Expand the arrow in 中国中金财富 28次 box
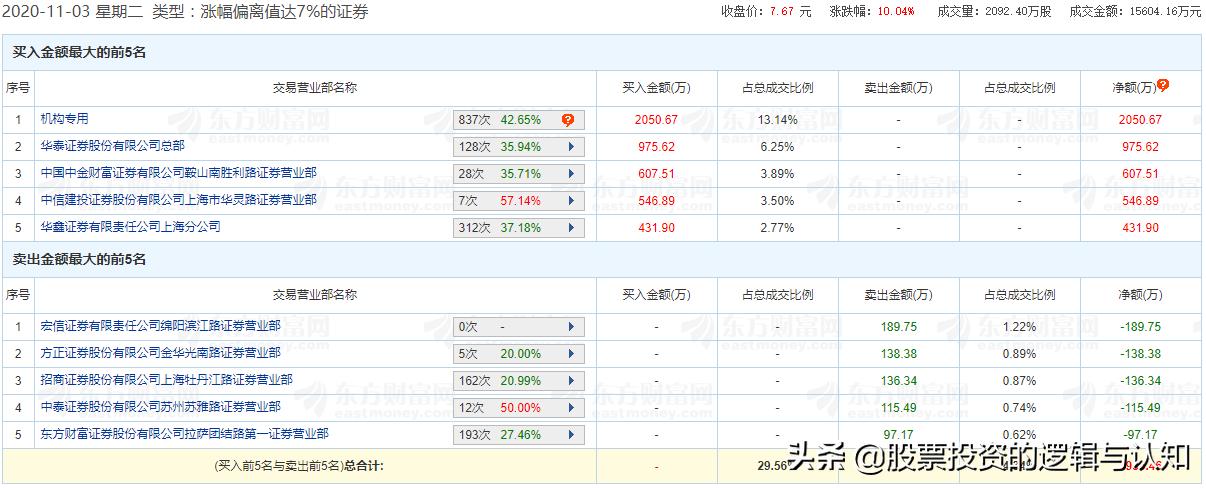Viewport: 1206px width, 488px height. point(571,174)
